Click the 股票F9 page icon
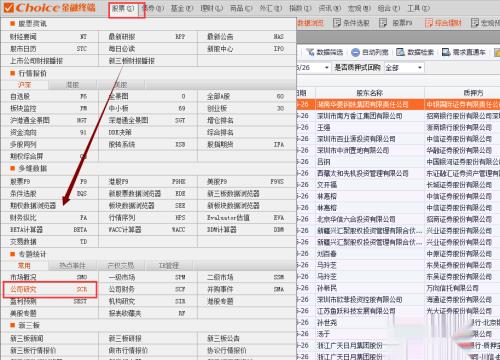Screen dimensions: 500x360 click(x=383, y=23)
